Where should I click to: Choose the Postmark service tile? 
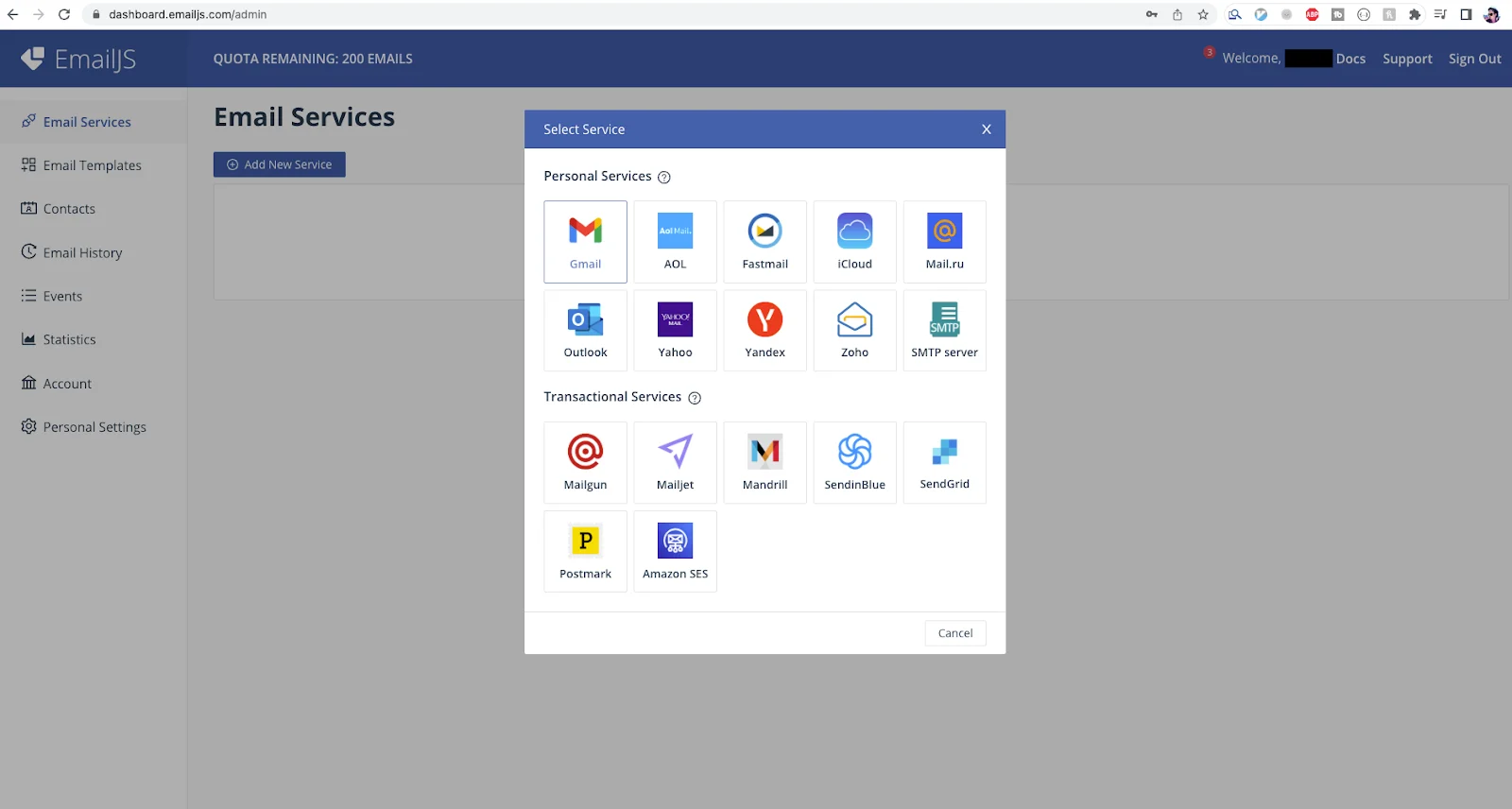coord(585,552)
